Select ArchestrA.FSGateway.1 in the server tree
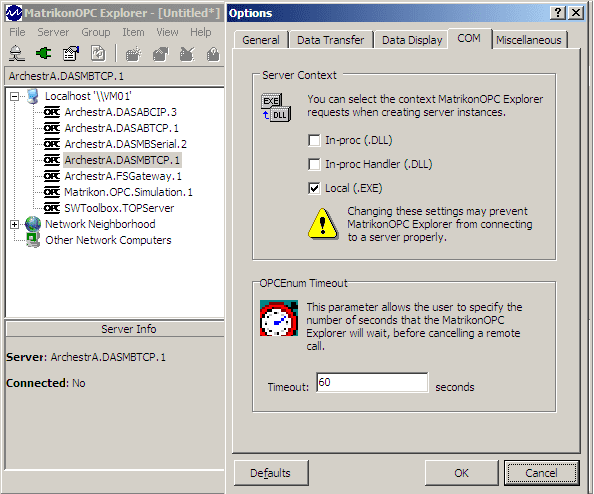Screen dimensions: 594x494 click(x=123, y=176)
